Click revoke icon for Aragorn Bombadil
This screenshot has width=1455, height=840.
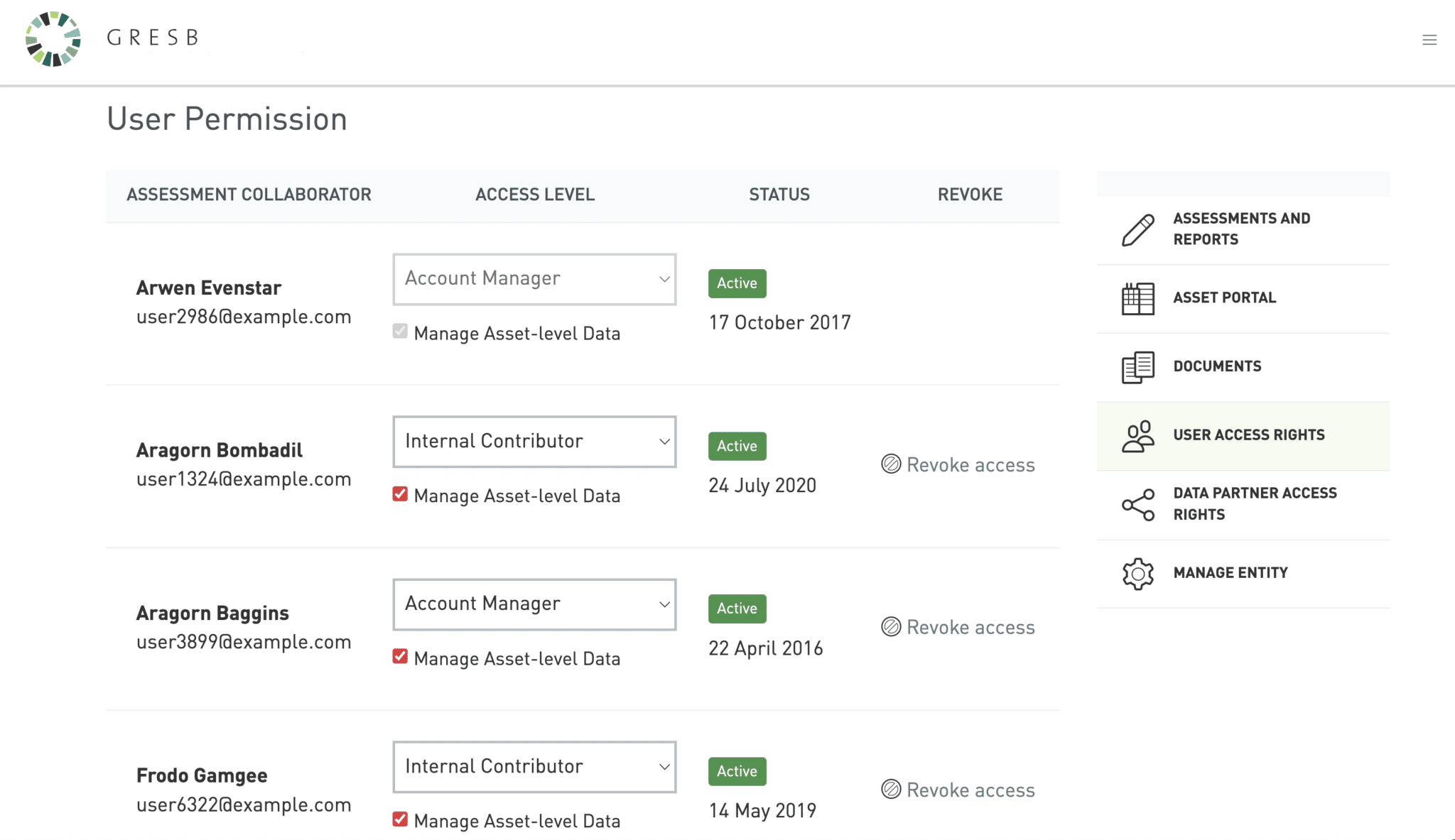point(891,464)
